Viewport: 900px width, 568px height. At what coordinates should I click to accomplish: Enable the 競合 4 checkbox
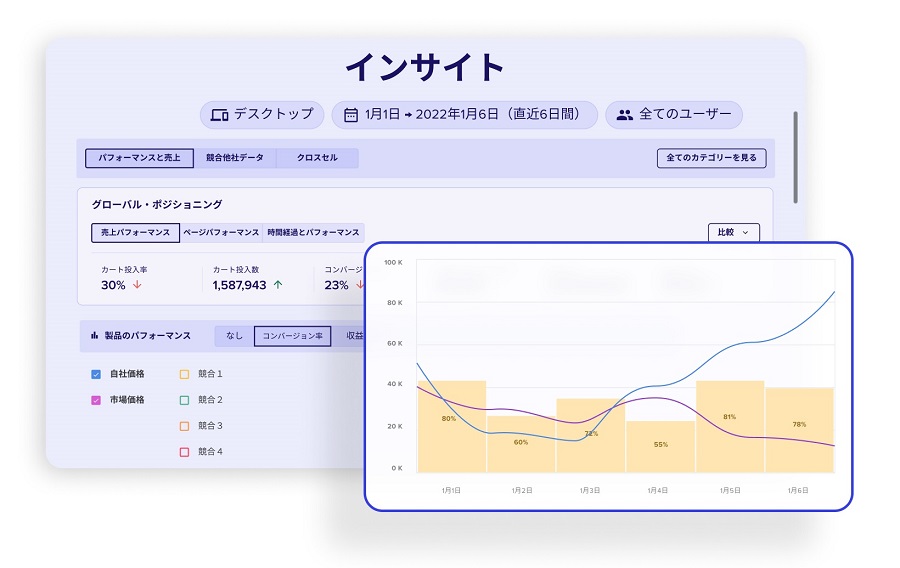(184, 452)
